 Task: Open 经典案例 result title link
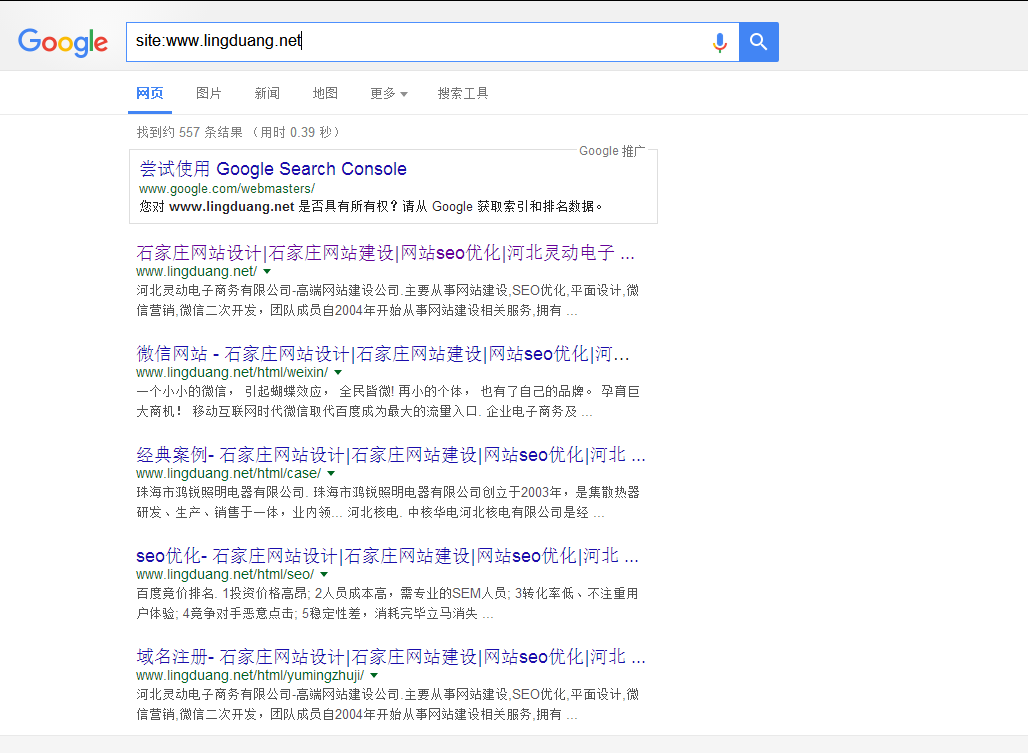[x=391, y=455]
